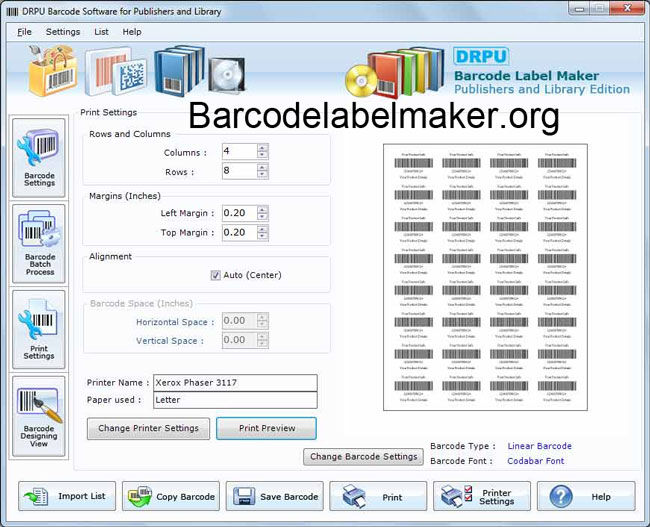650x527 pixels.
Task: Open the Settings menu
Action: 63,32
